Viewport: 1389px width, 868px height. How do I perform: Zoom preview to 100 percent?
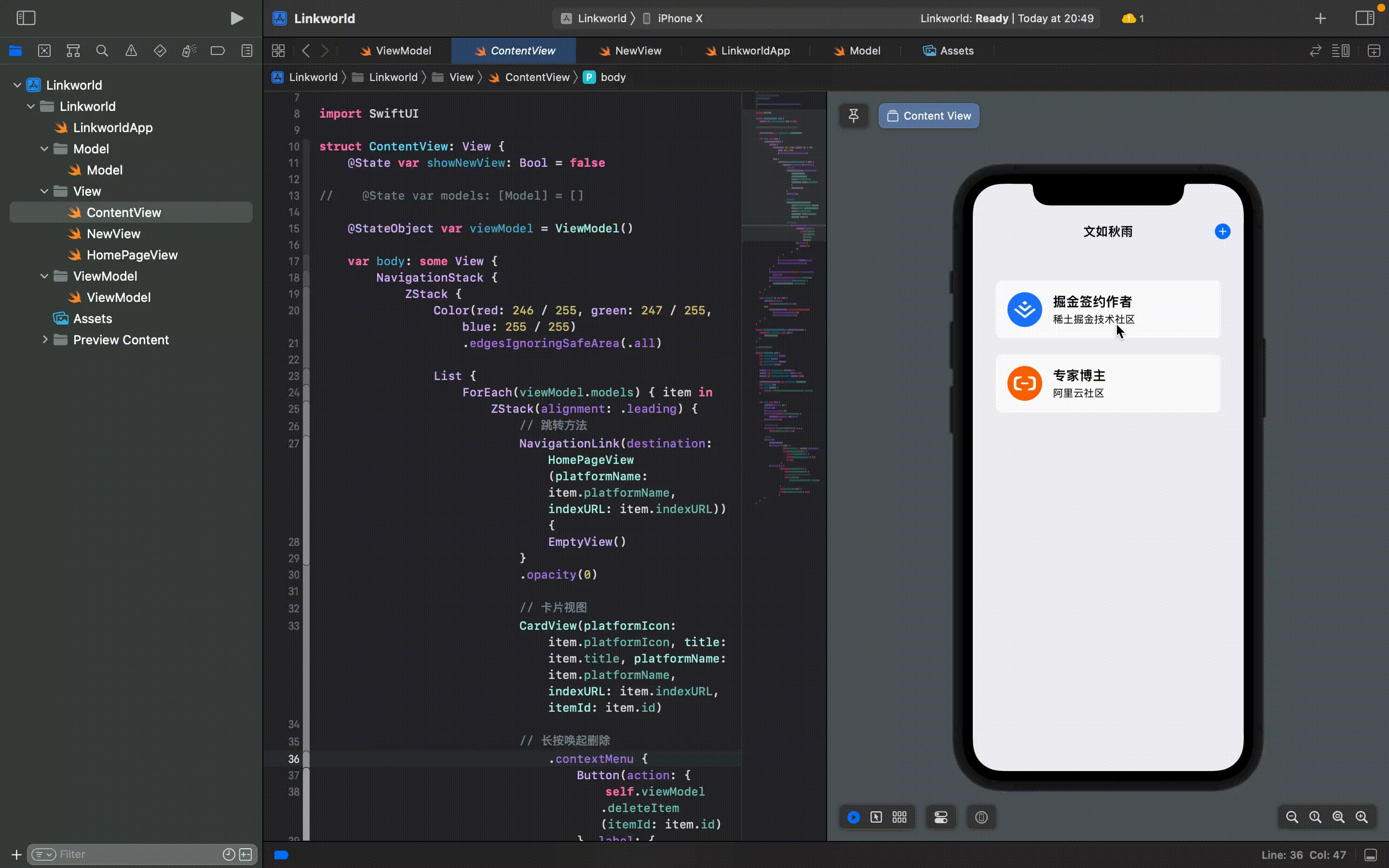point(1315,817)
